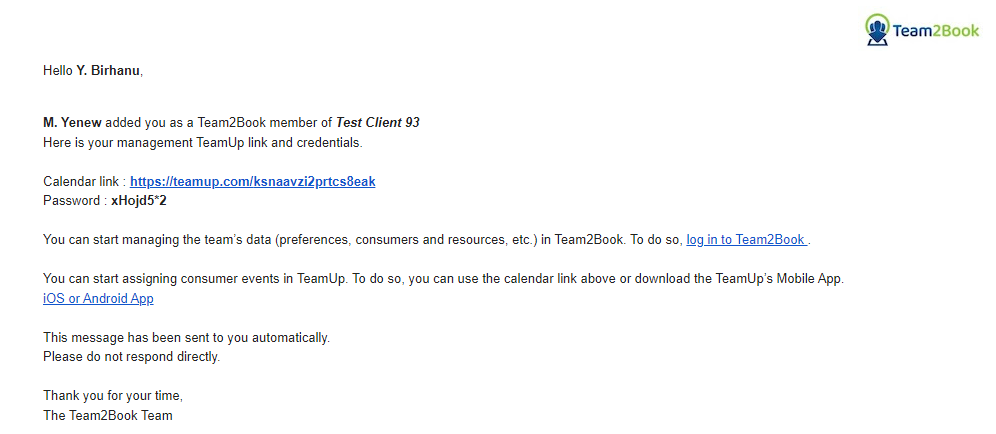Screen dimensions: 996x434
Task: Click the 'Password :' label
Action: [x=75, y=201]
